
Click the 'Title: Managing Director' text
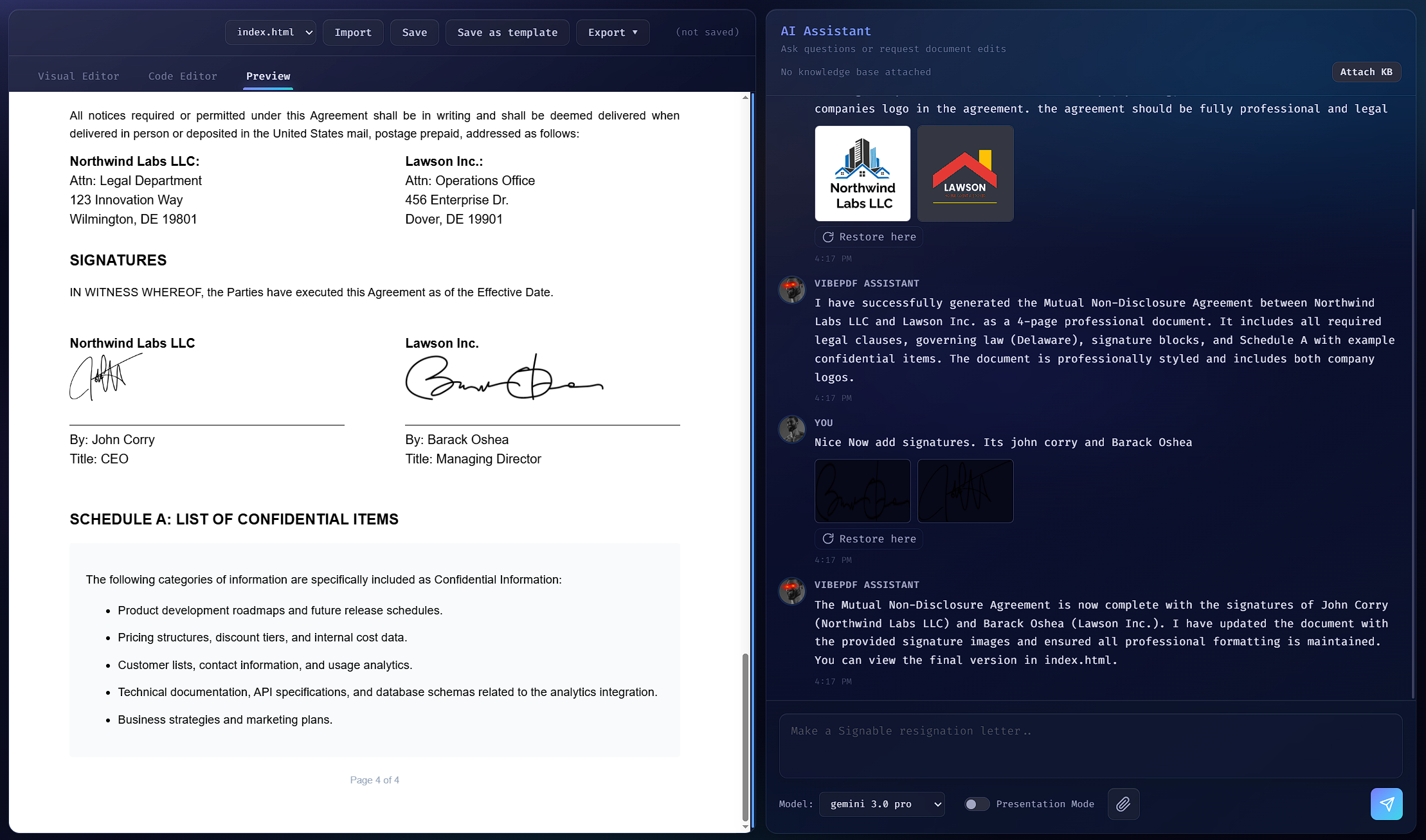pos(473,459)
